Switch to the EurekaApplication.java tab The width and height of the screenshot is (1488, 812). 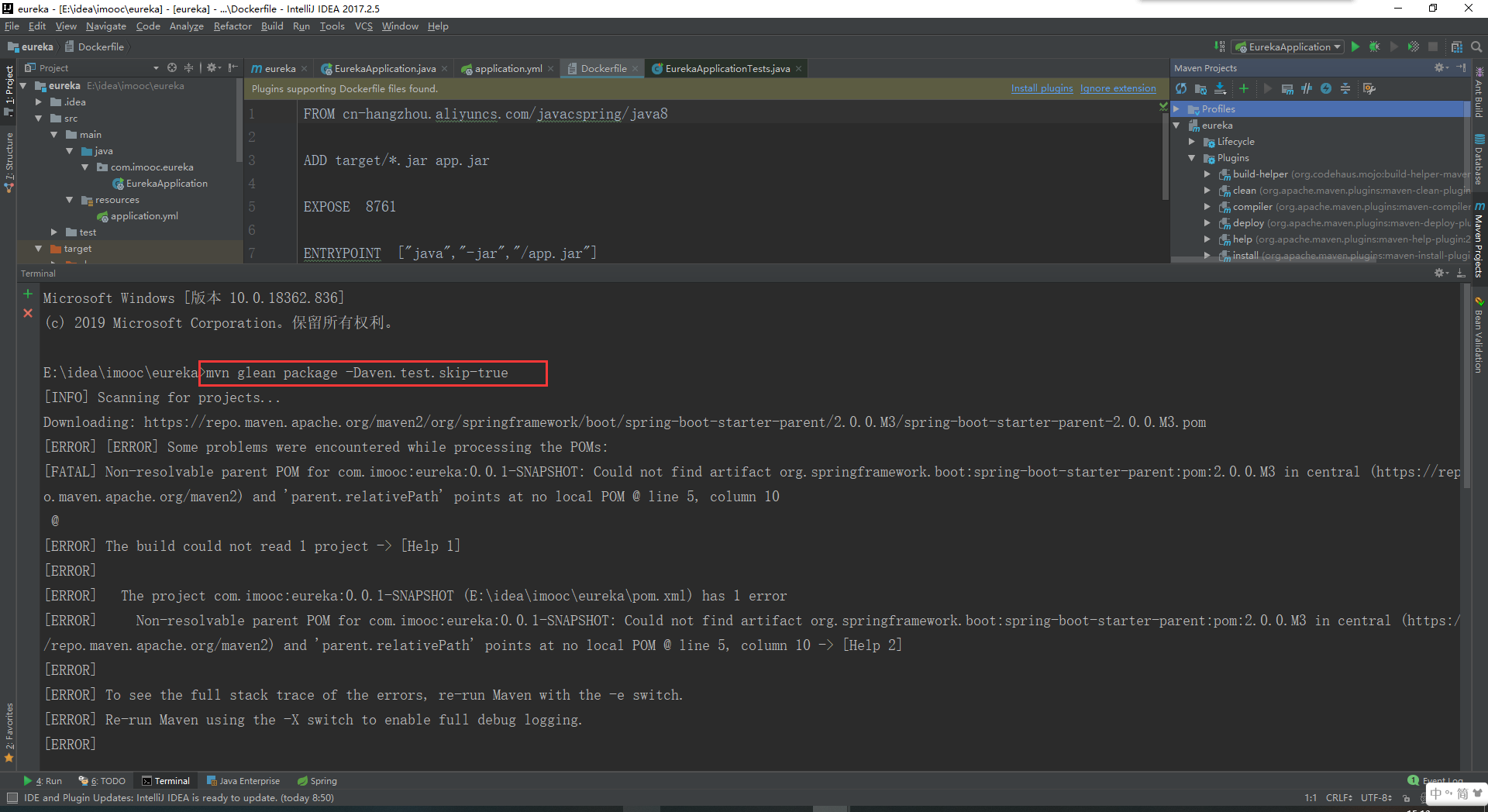pyautogui.click(x=384, y=69)
